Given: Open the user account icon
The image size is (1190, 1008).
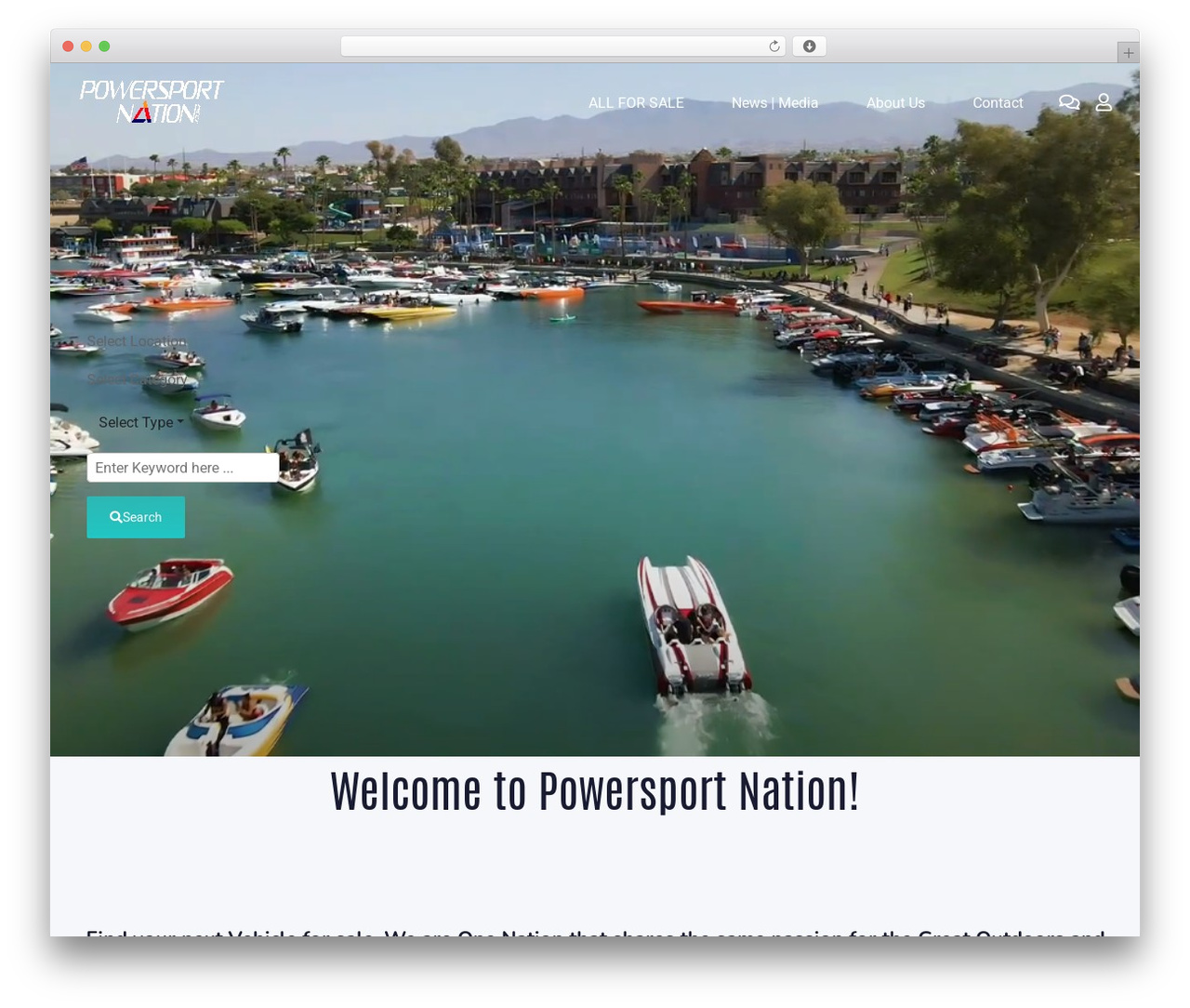Looking at the screenshot, I should point(1104,102).
